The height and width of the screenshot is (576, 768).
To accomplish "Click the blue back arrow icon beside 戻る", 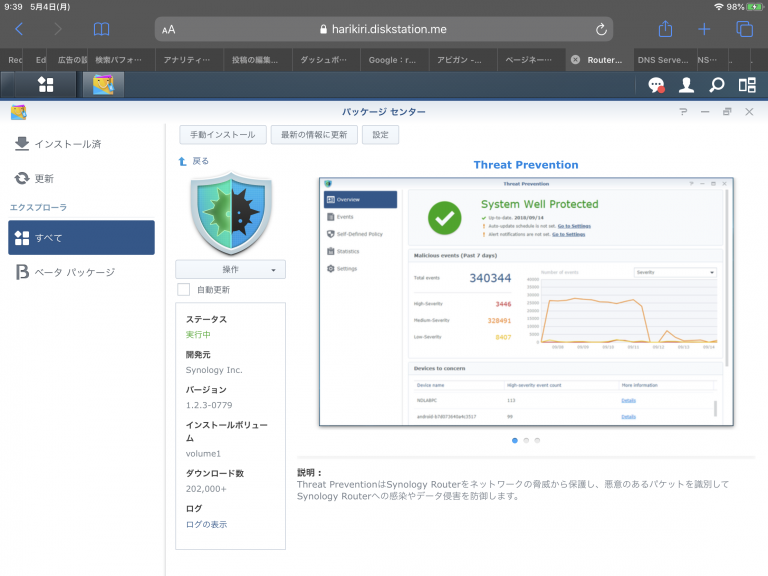I will (182, 161).
